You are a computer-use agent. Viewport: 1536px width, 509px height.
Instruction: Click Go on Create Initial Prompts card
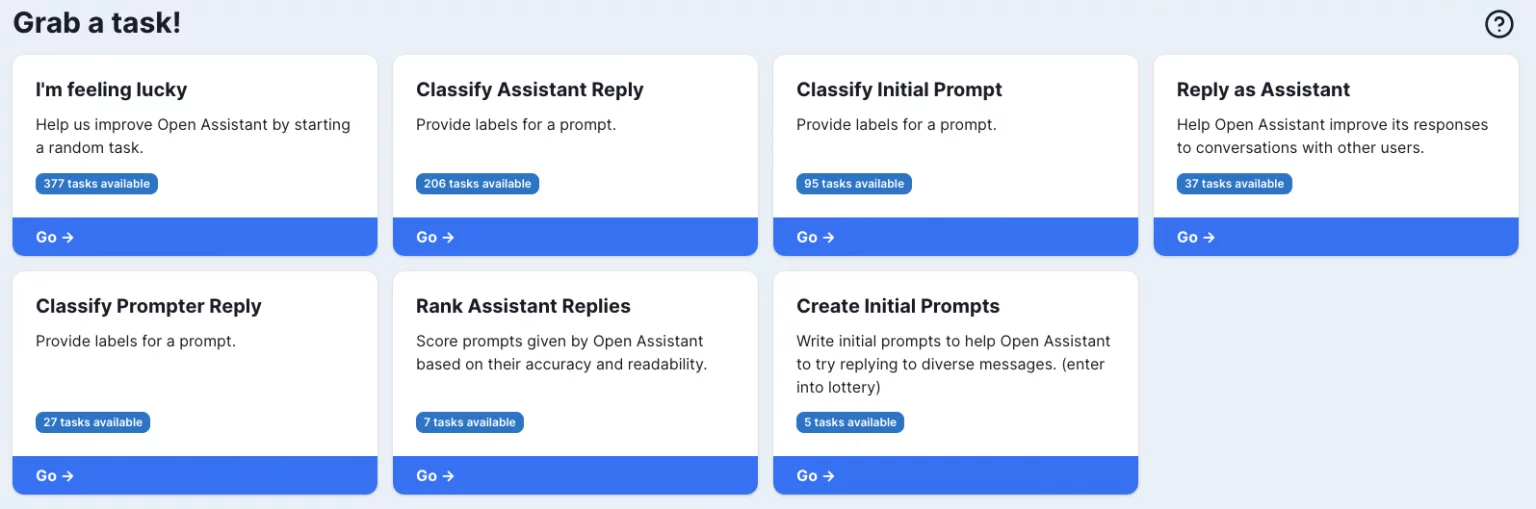click(955, 475)
